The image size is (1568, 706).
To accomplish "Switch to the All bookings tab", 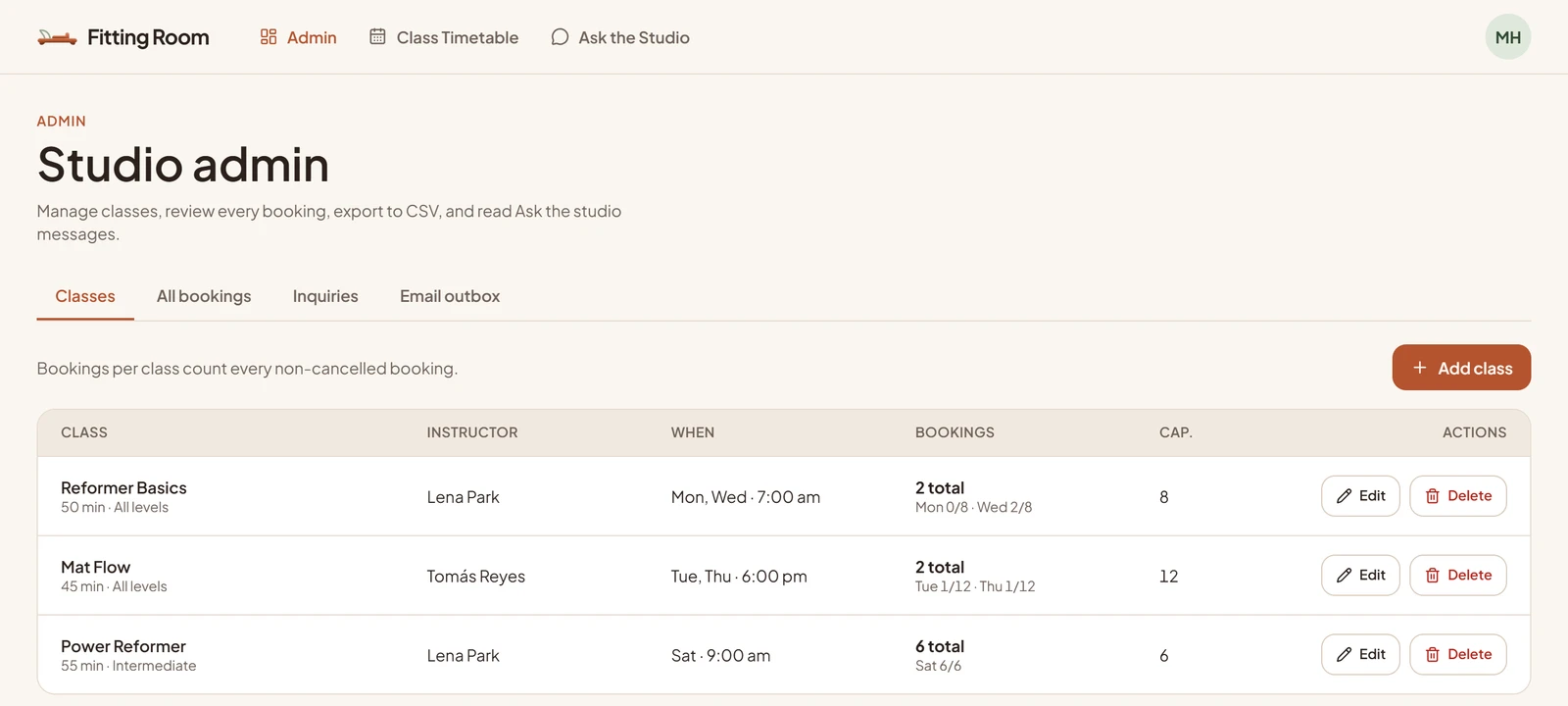I will [204, 296].
